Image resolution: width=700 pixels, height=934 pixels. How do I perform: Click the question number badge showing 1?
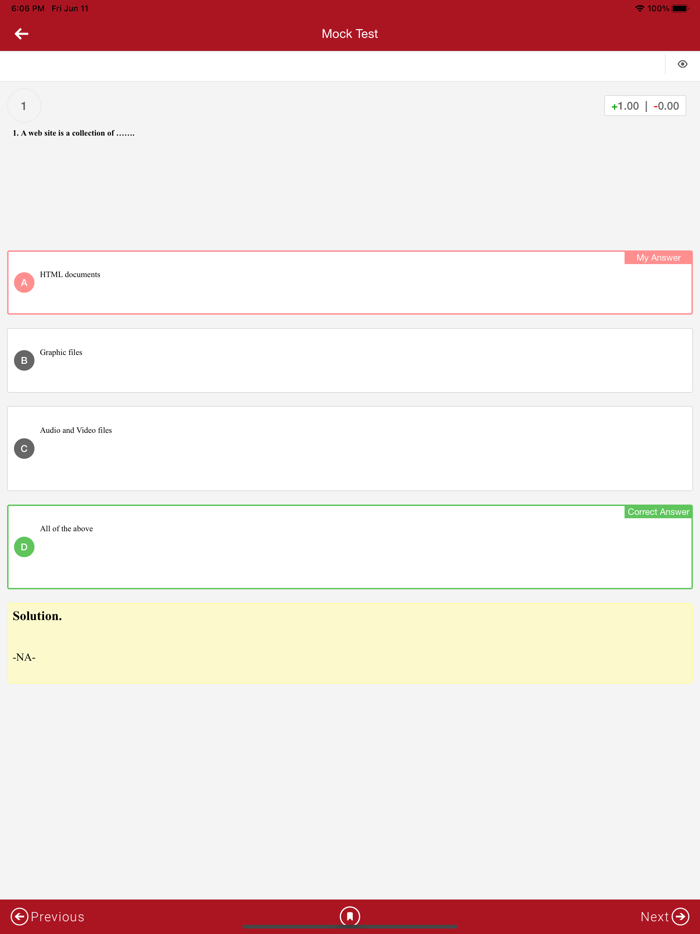point(22,105)
